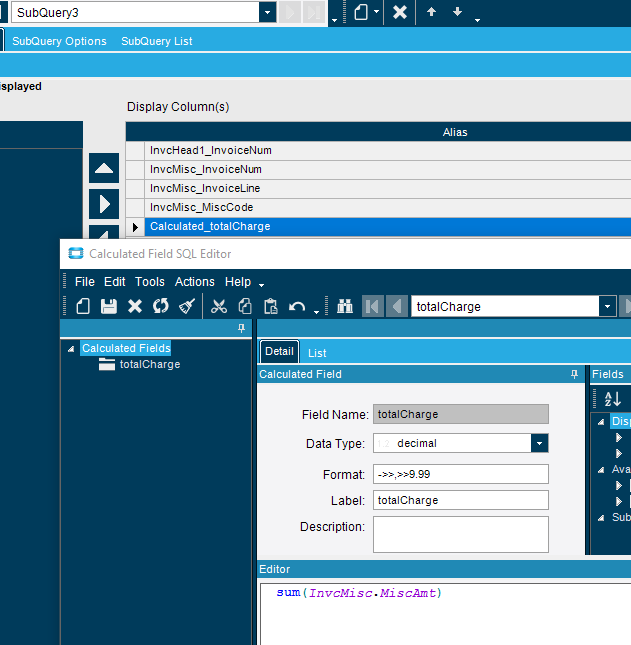Click the Format input field

(x=460, y=474)
